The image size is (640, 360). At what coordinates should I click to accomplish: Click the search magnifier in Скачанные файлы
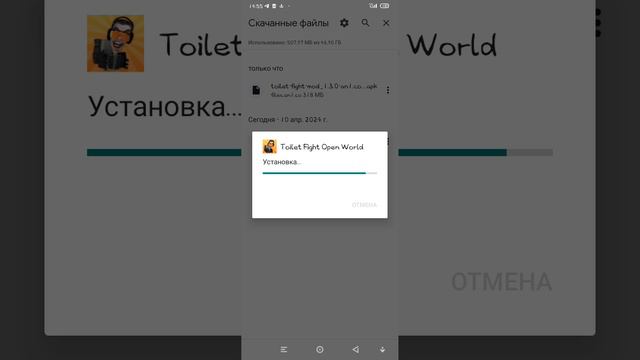[x=365, y=23]
